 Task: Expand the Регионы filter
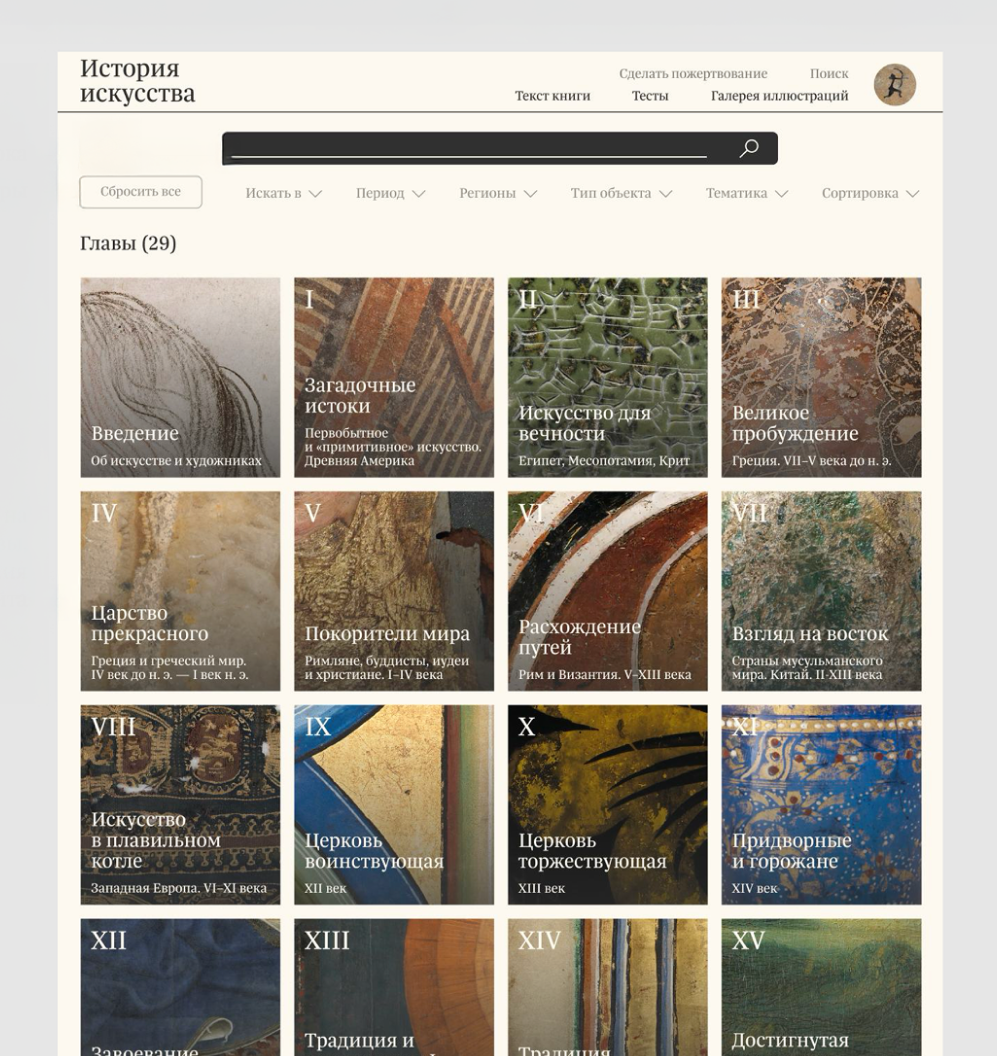[x=498, y=193]
